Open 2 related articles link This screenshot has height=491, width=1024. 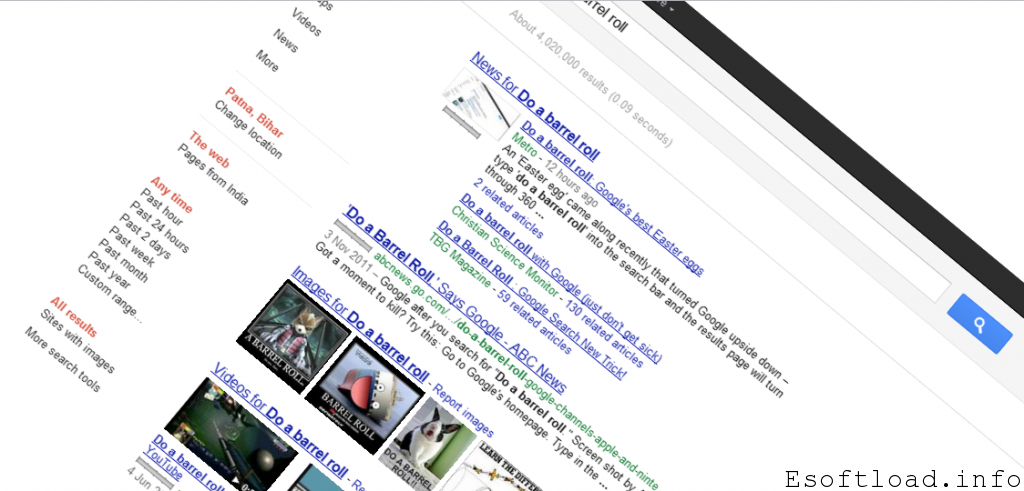(507, 207)
